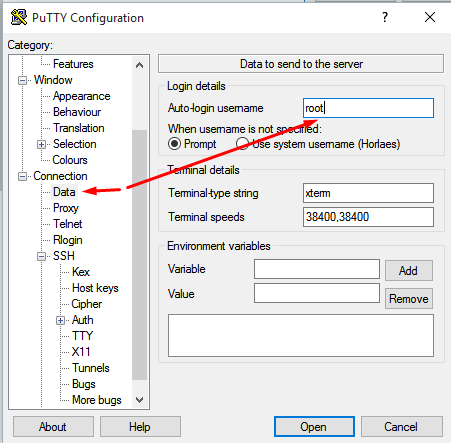Expand the Selection tree node
The height and width of the screenshot is (443, 451).
coord(41,144)
